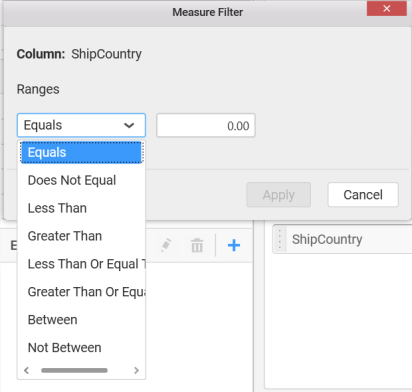Viewport: 412px width, 392px height.
Task: Select the Between option
Action: tap(81, 320)
